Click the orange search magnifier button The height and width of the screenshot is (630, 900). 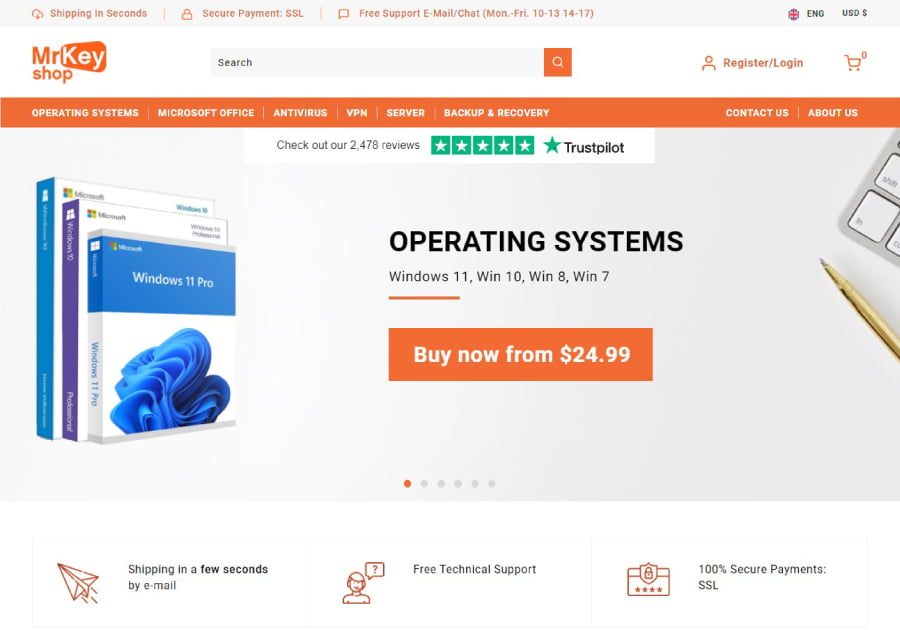pos(557,62)
